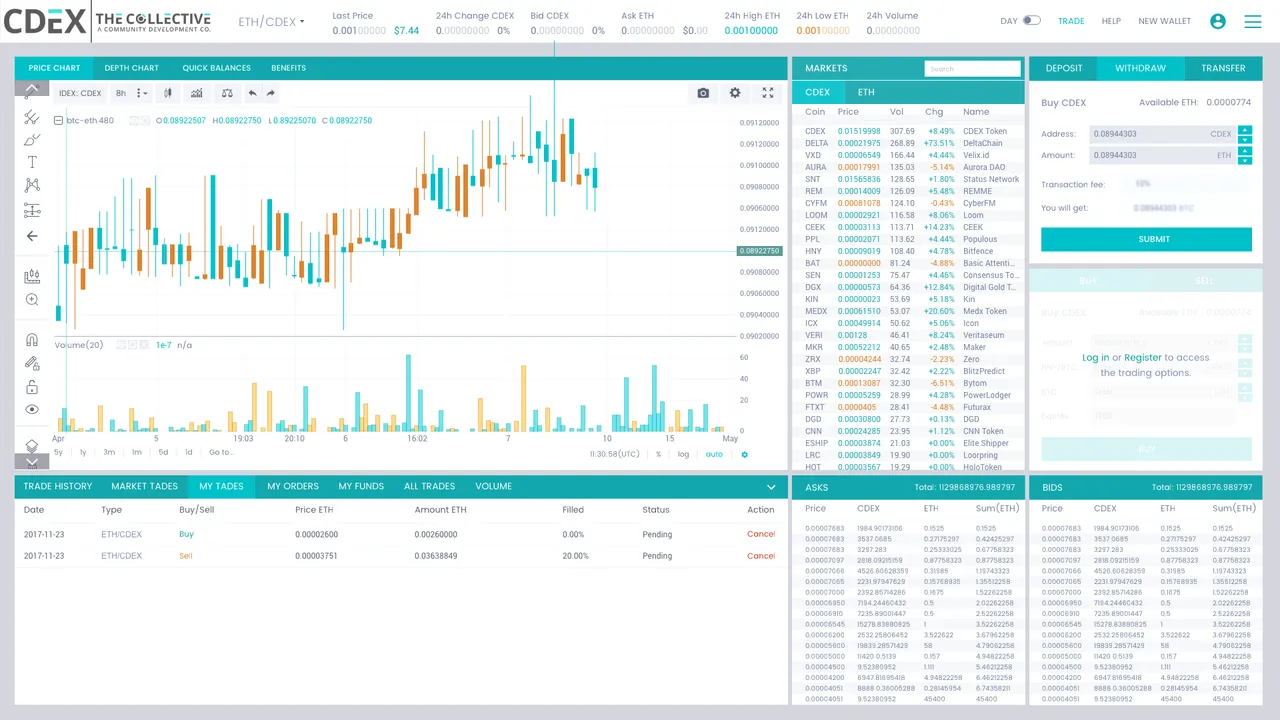The height and width of the screenshot is (720, 1280).
Task: Switch to the Deposit tab
Action: 1064,68
